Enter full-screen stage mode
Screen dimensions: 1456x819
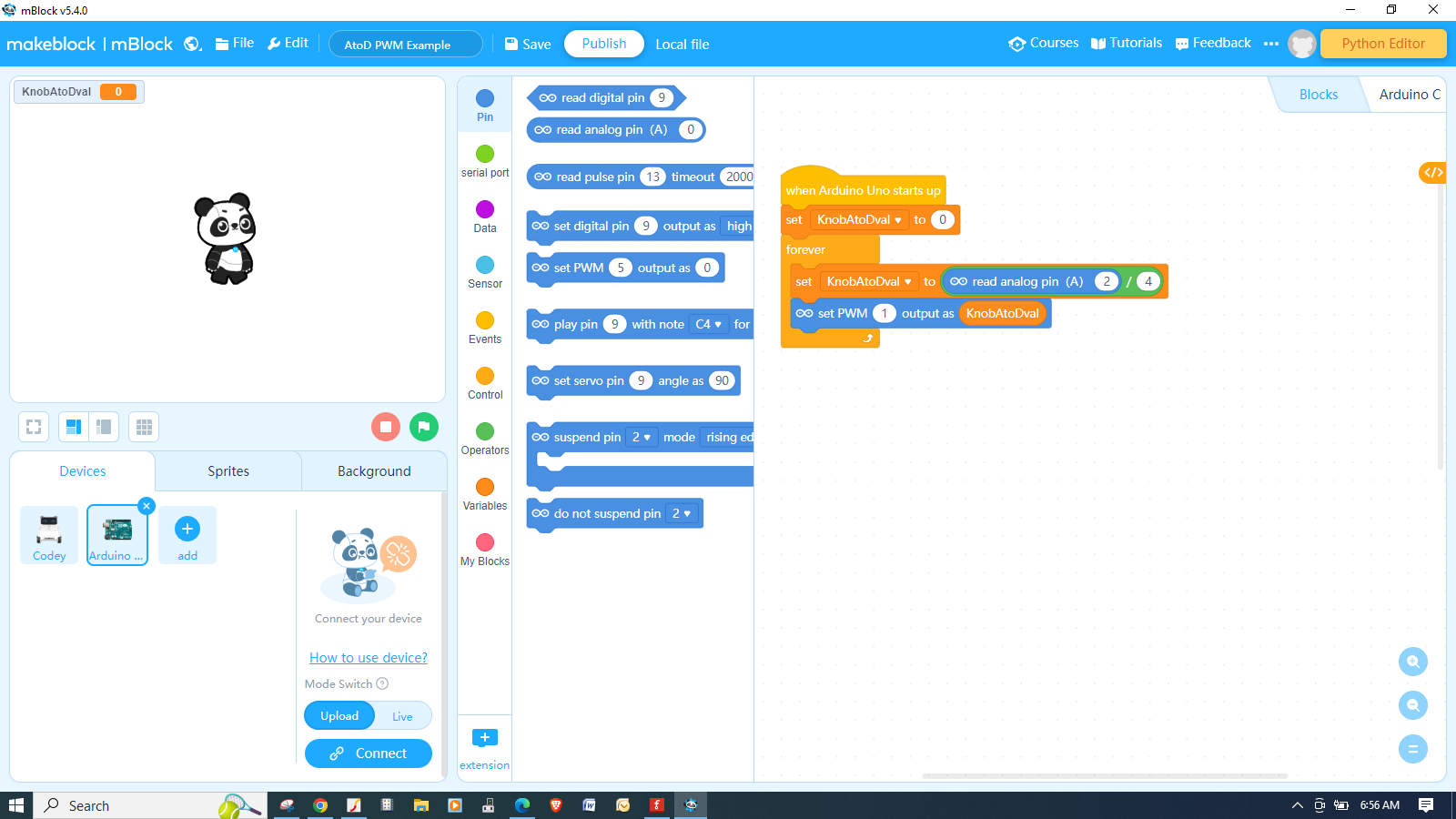click(x=34, y=427)
